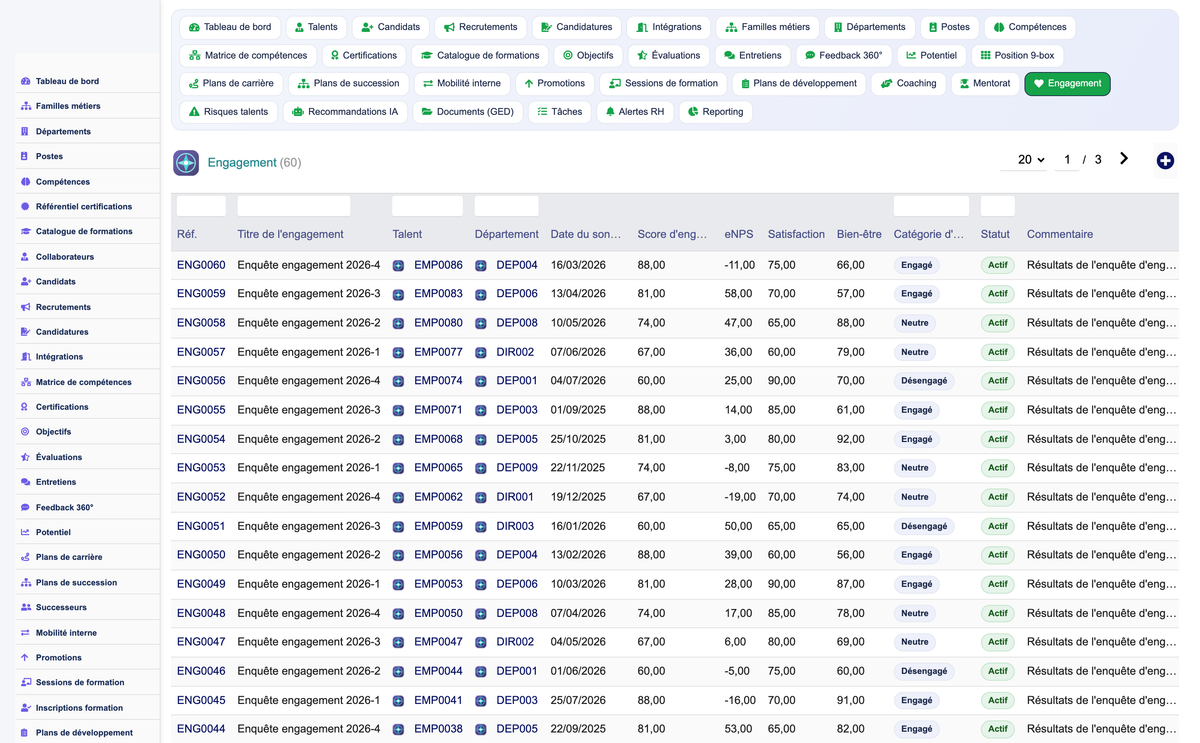Image resolution: width=1200 pixels, height=743 pixels.
Task: Click Actif status in ENG0054 row
Action: click(998, 440)
